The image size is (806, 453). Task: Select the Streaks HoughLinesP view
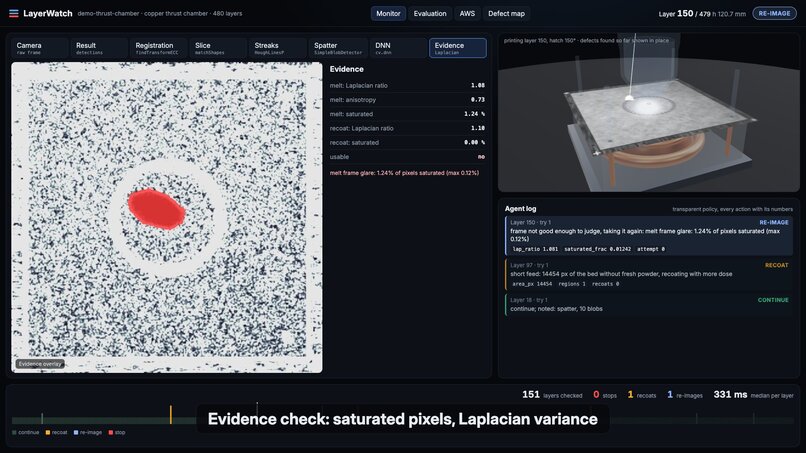tap(279, 48)
